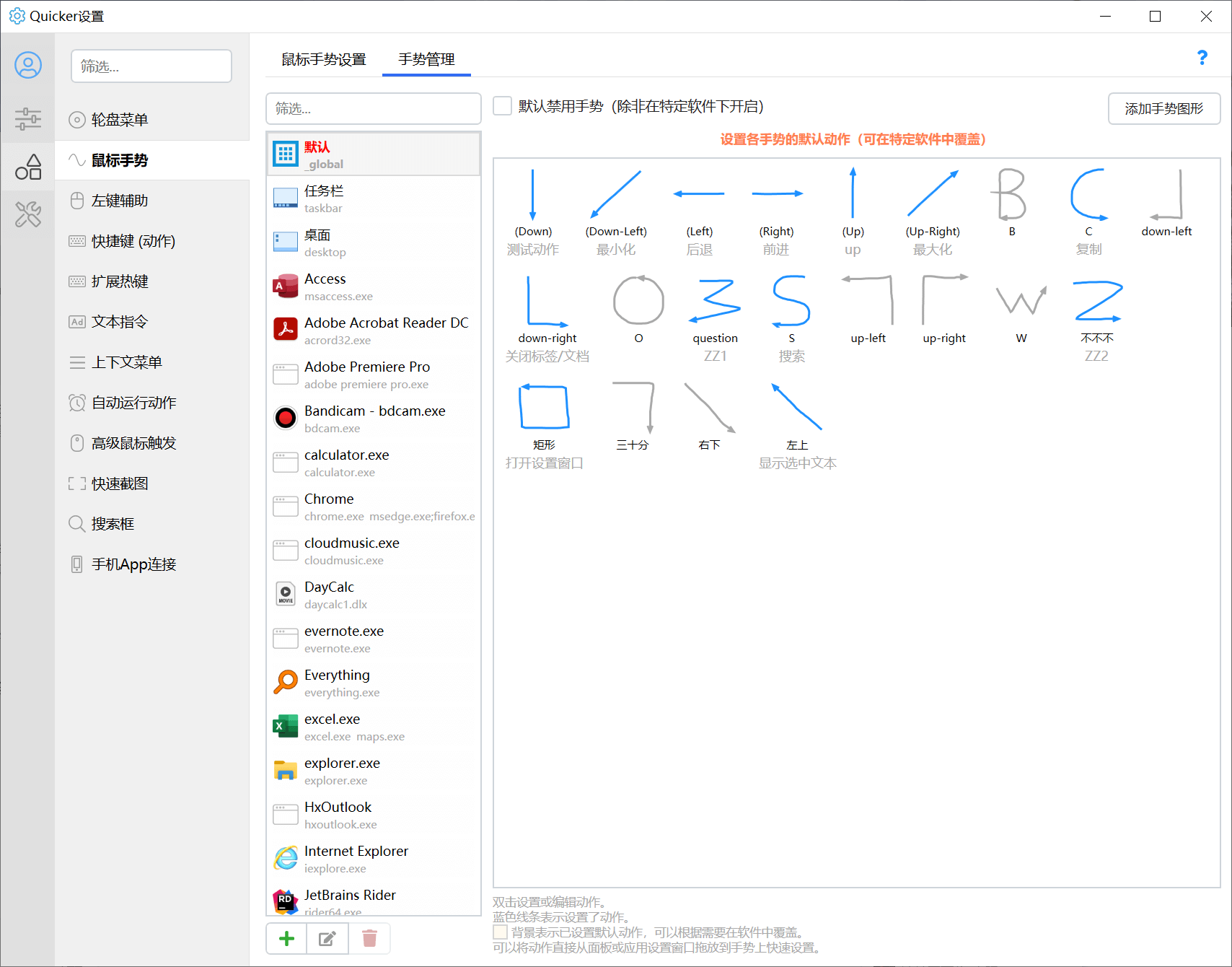The height and width of the screenshot is (967, 1232).
Task: Open 快捷键 (动作) settings
Action: 152,241
